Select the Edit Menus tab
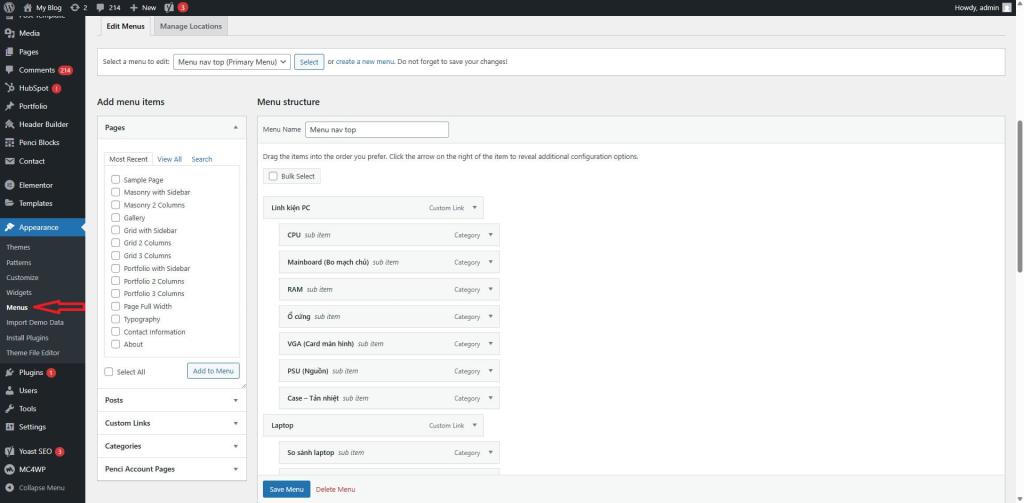This screenshot has height=503, width=1024. 125,26
